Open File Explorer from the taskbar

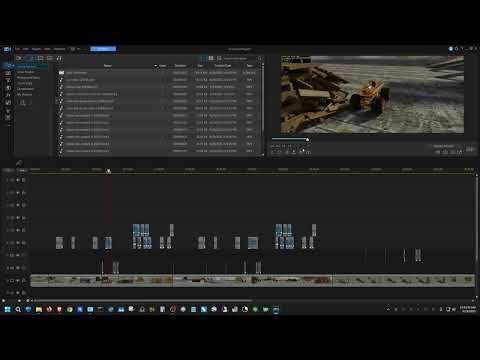click(x=39, y=309)
